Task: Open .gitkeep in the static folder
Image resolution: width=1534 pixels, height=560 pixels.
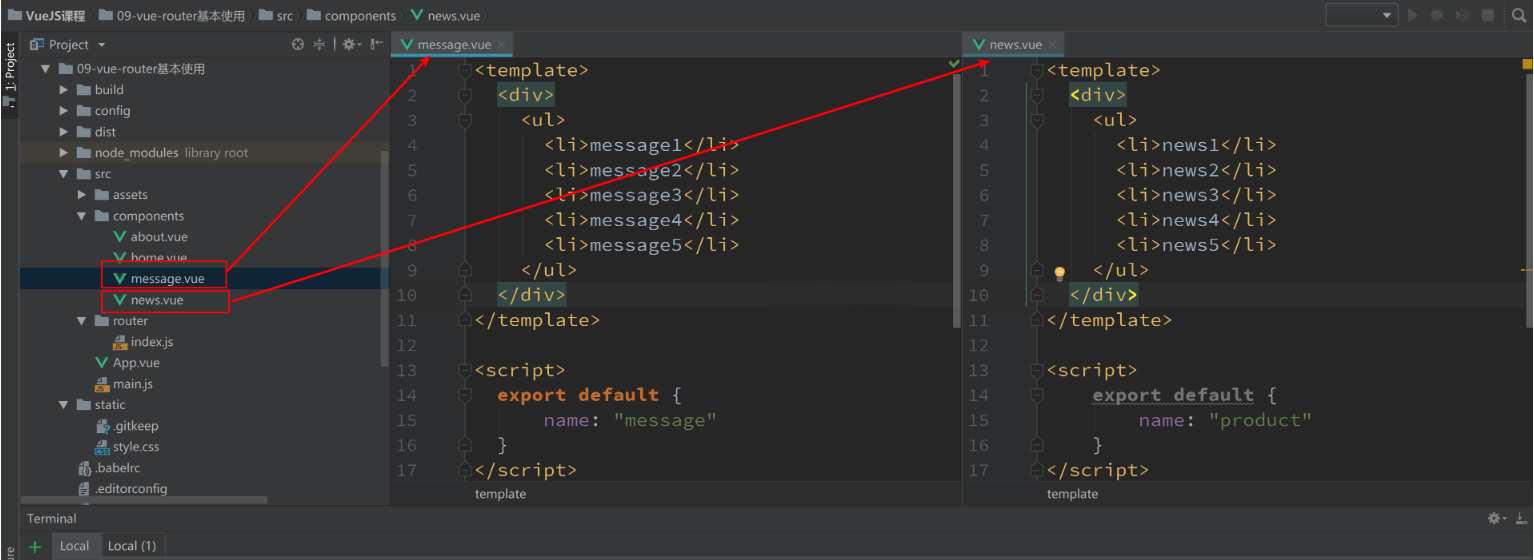Action: pyautogui.click(x=127, y=426)
